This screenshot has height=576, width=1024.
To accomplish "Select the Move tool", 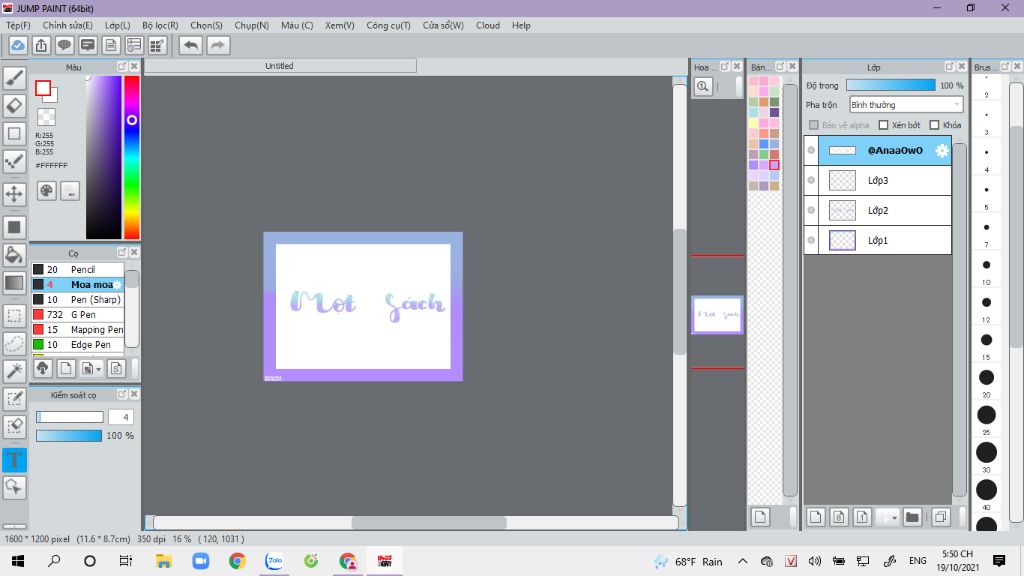I will [x=14, y=194].
